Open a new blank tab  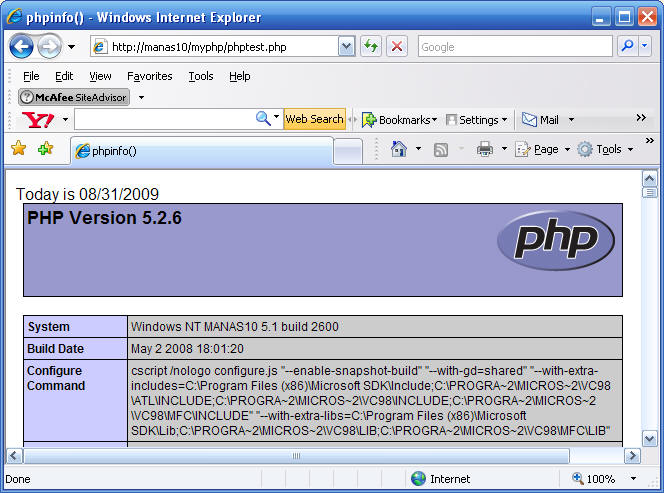[x=348, y=152]
